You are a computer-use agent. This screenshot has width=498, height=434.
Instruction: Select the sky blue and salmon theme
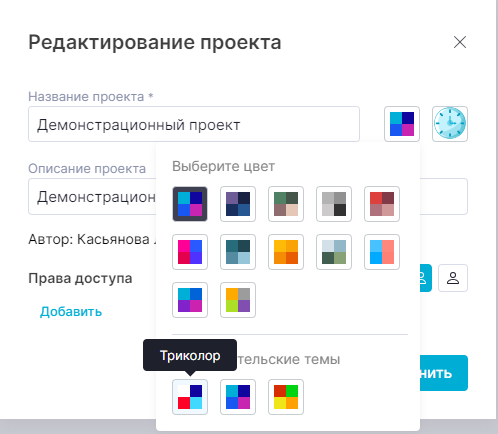[382, 252]
